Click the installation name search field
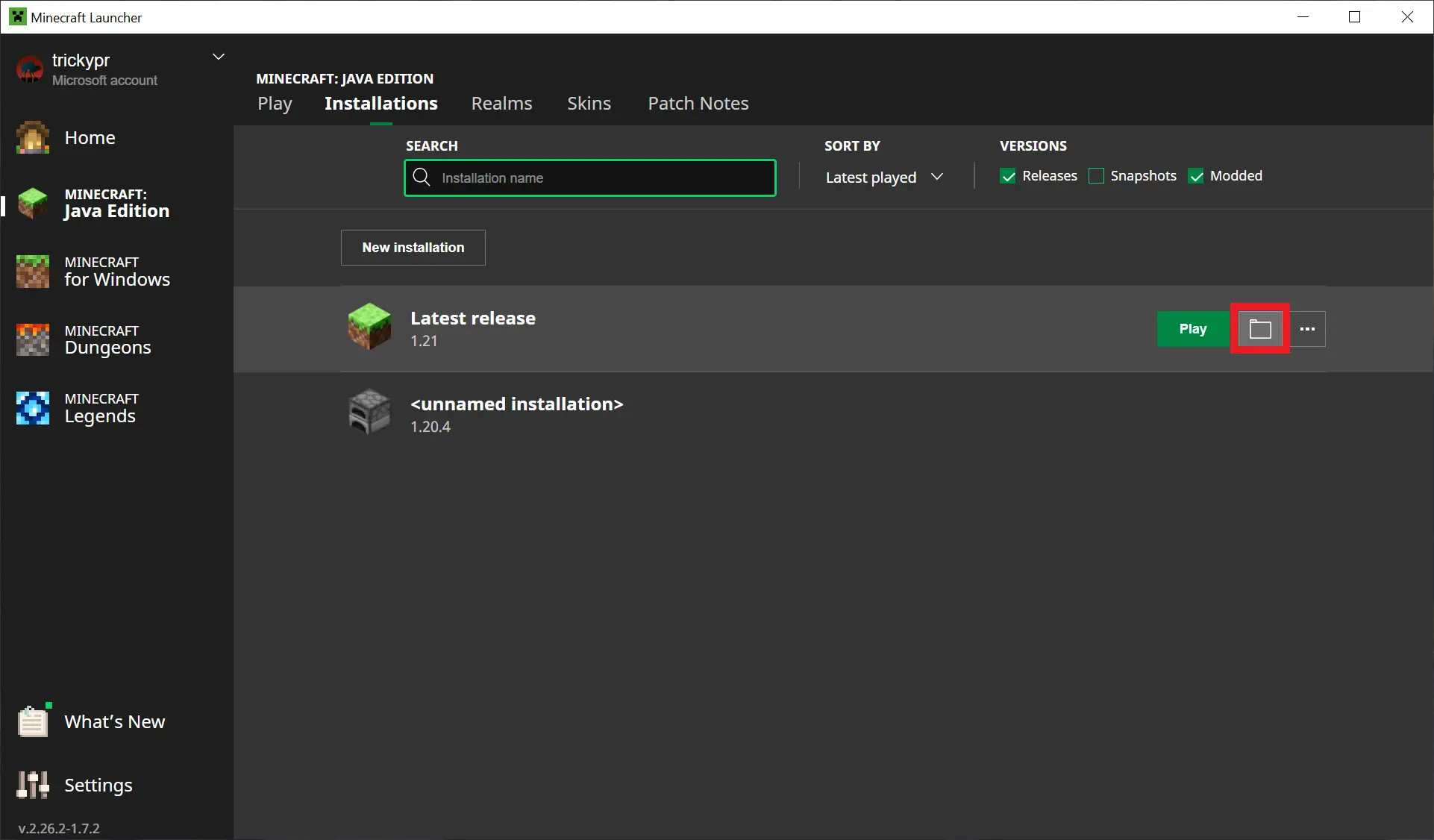The height and width of the screenshot is (840, 1434). [x=589, y=178]
